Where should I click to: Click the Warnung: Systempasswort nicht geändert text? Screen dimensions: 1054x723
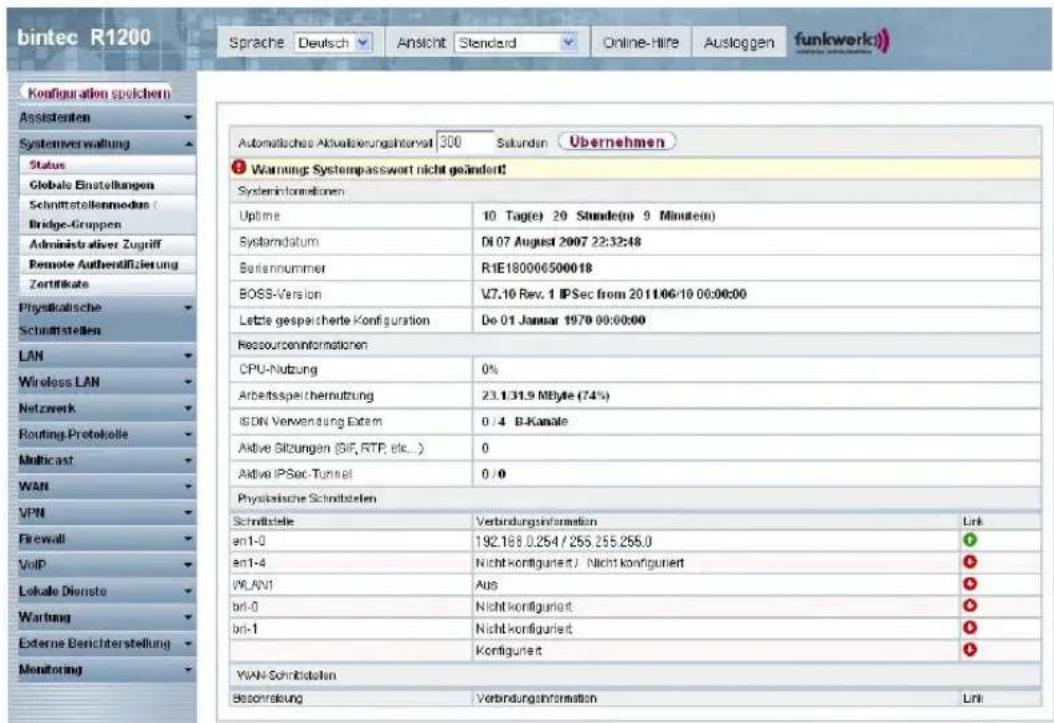pos(378,169)
